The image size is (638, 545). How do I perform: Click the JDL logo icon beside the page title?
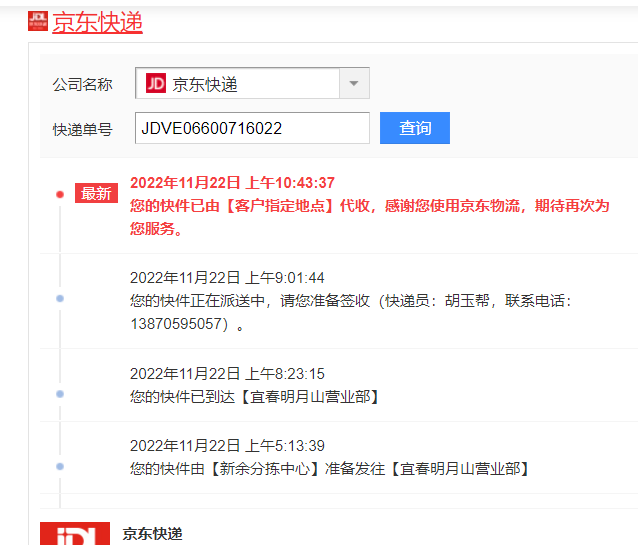pos(38,21)
